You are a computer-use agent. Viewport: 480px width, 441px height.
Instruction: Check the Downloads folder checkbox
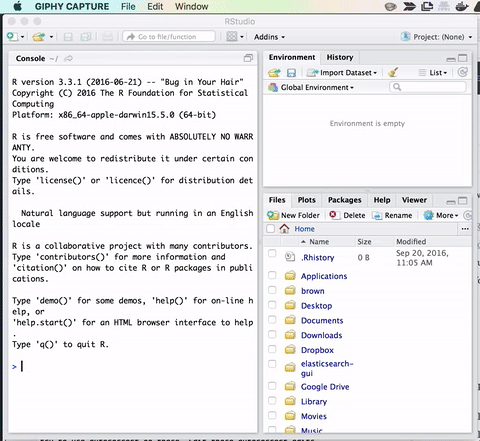click(272, 334)
